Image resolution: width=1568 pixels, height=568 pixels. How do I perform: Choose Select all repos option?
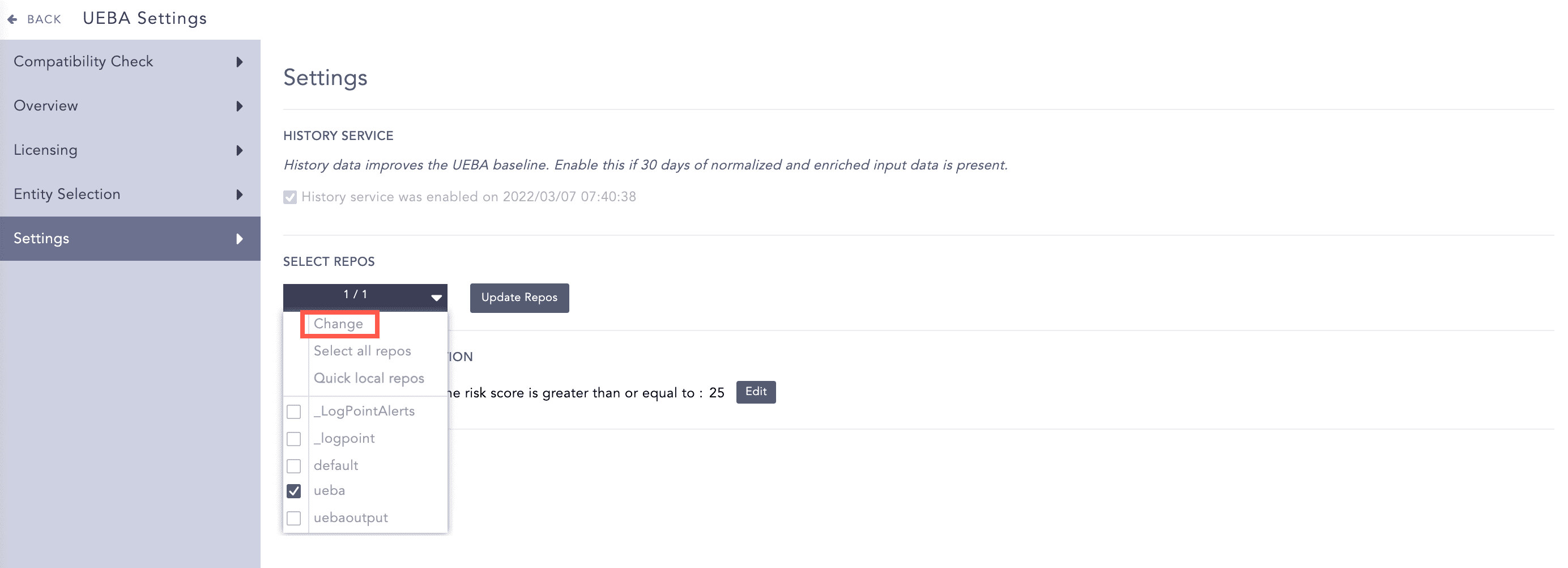(362, 351)
